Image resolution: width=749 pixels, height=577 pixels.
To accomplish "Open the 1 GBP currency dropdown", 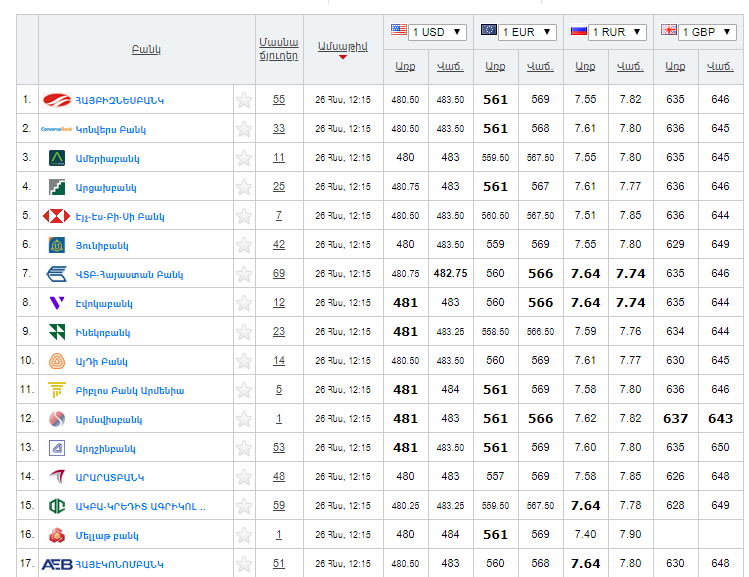I will pos(707,32).
